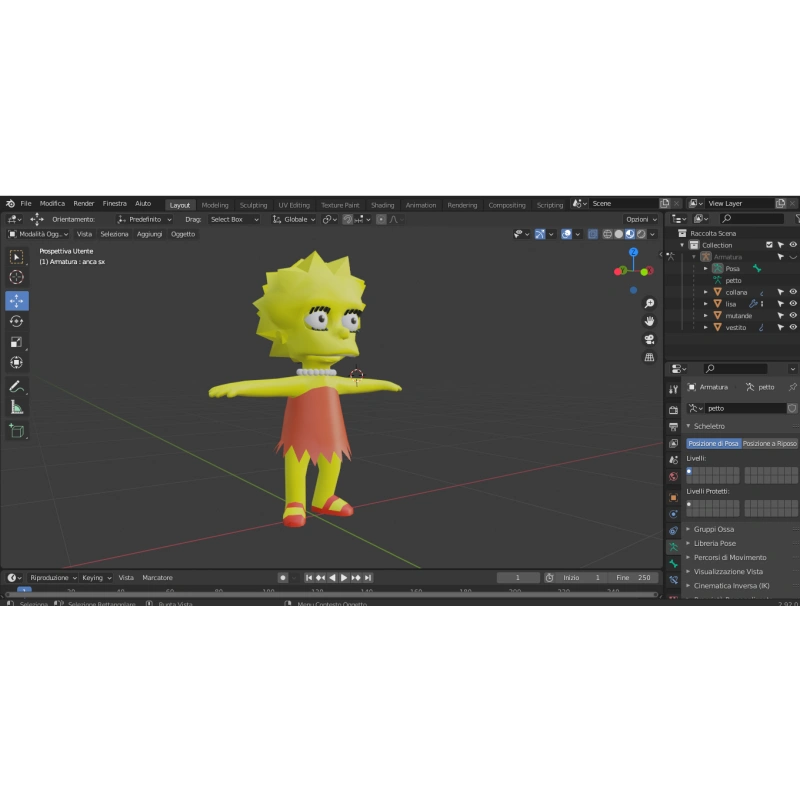
Task: Toggle selectability arrow for lisa
Action: [x=781, y=304]
